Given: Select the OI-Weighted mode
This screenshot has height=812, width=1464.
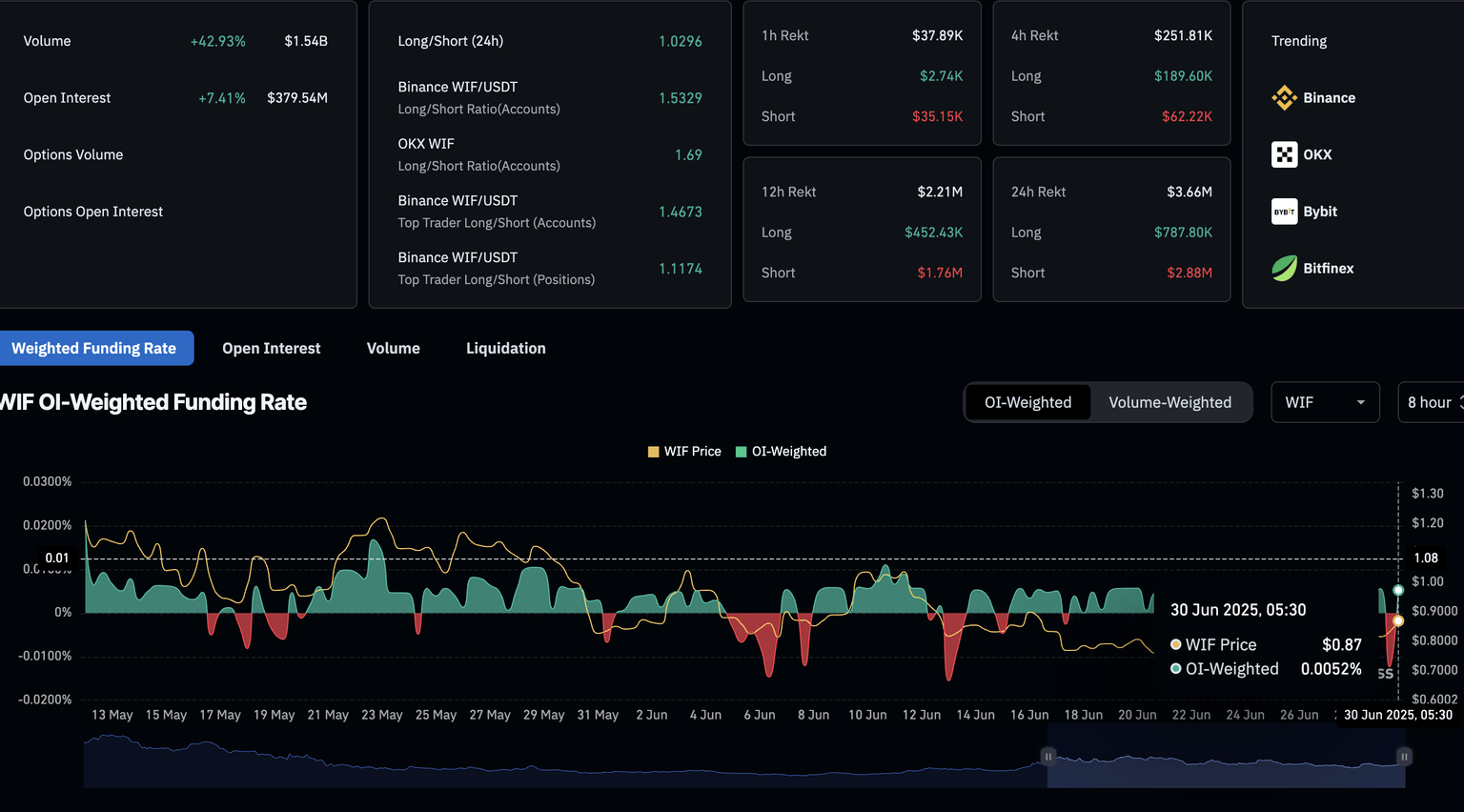Looking at the screenshot, I should click(1027, 403).
